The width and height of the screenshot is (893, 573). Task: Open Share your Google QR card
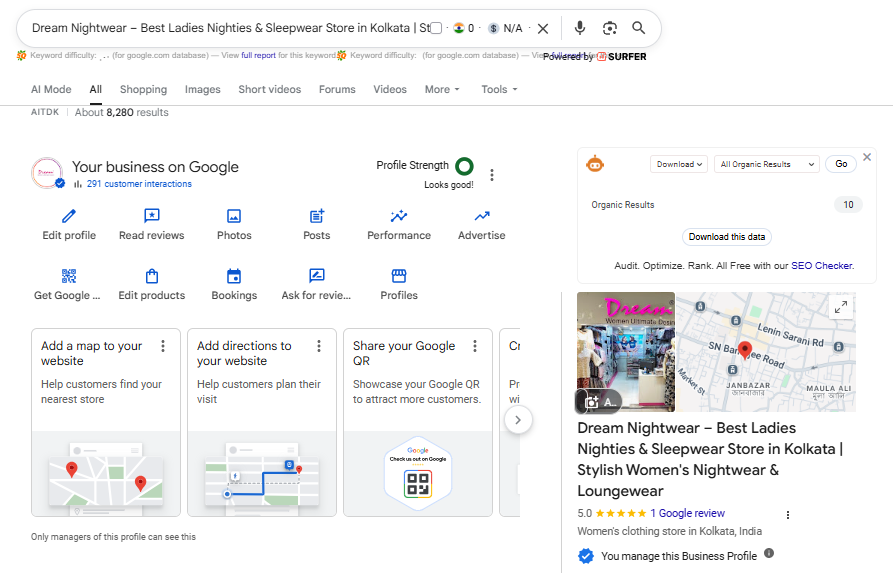pos(418,423)
